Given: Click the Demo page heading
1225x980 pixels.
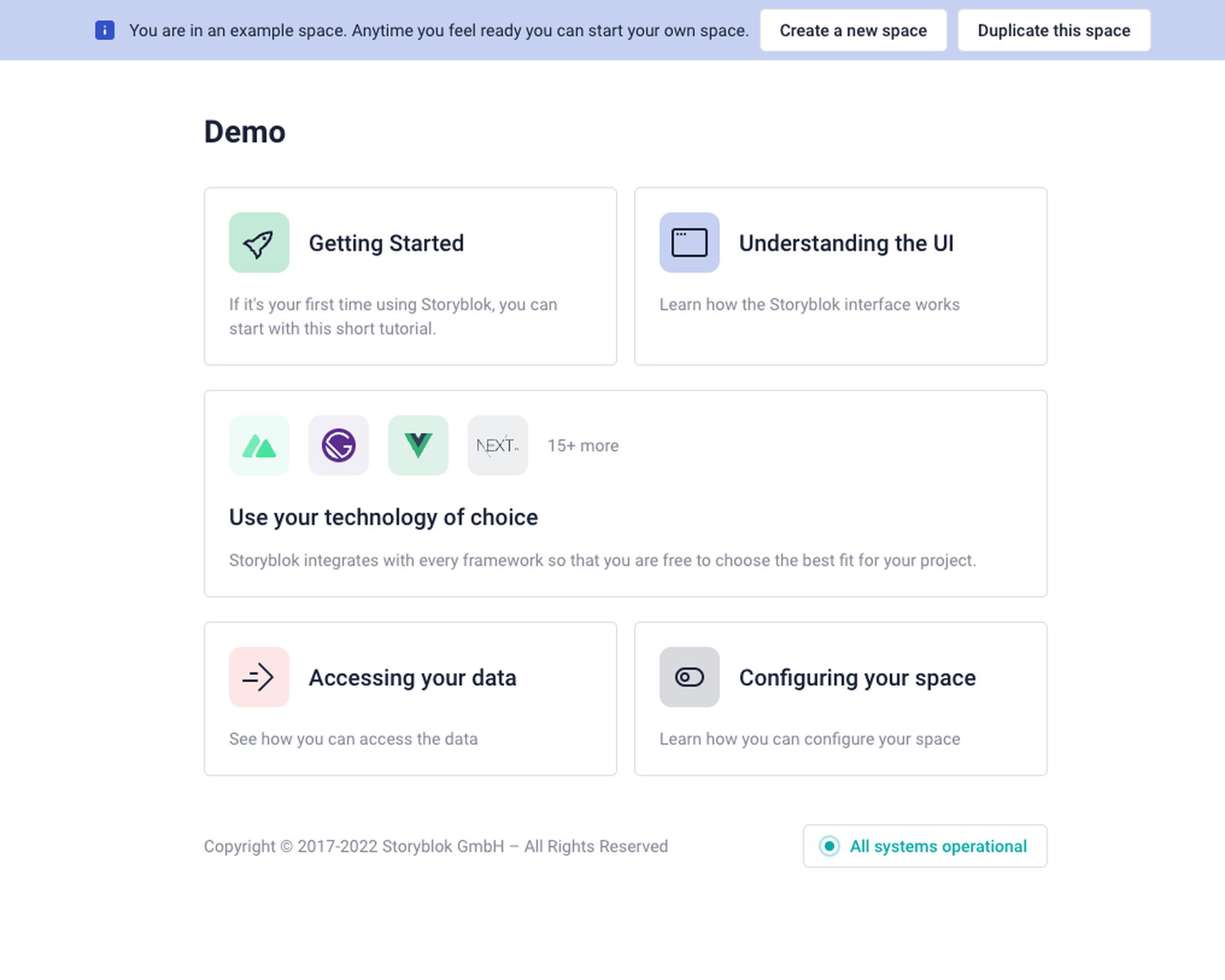Looking at the screenshot, I should pos(245,132).
